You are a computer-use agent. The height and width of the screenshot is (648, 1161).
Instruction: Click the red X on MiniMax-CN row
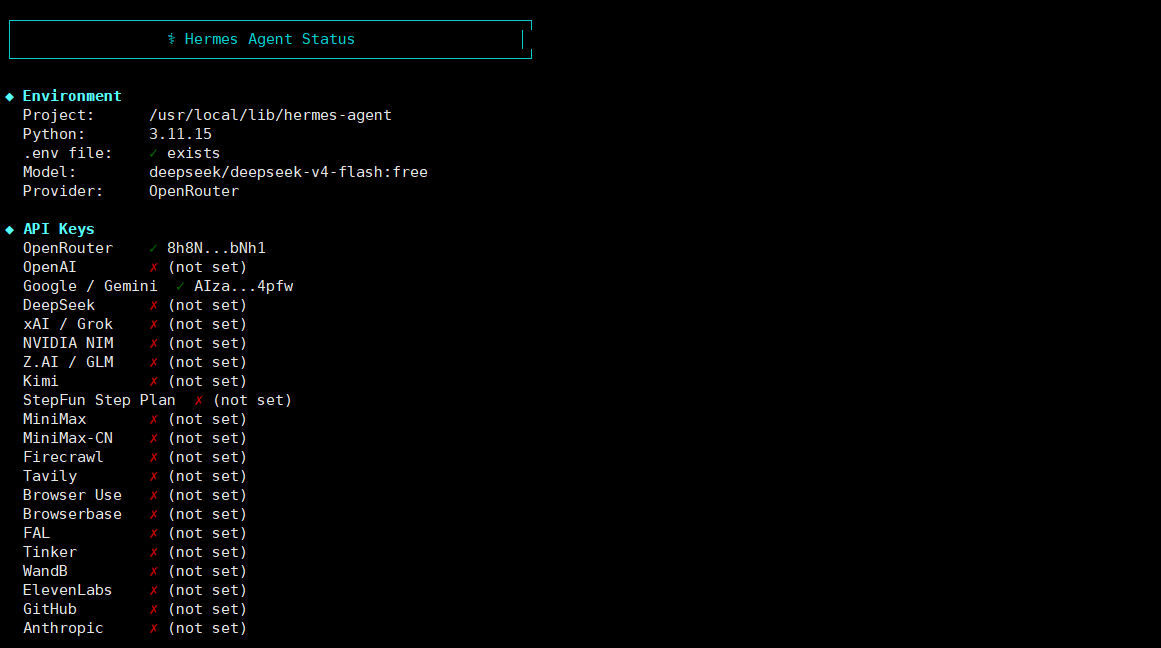[154, 438]
